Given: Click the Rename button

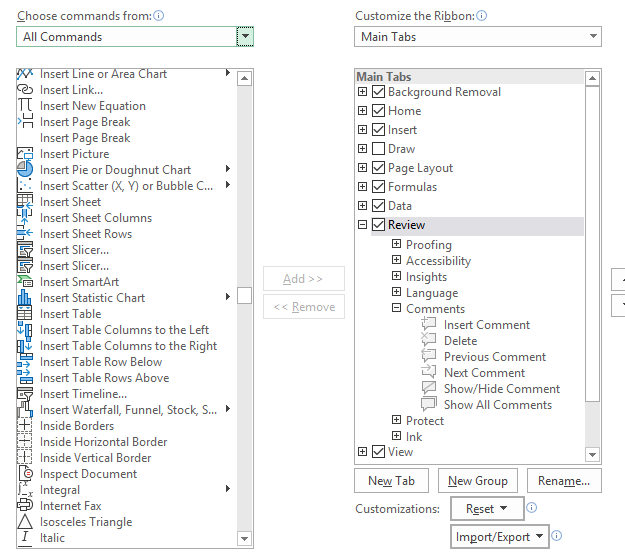Looking at the screenshot, I should click(x=563, y=481).
